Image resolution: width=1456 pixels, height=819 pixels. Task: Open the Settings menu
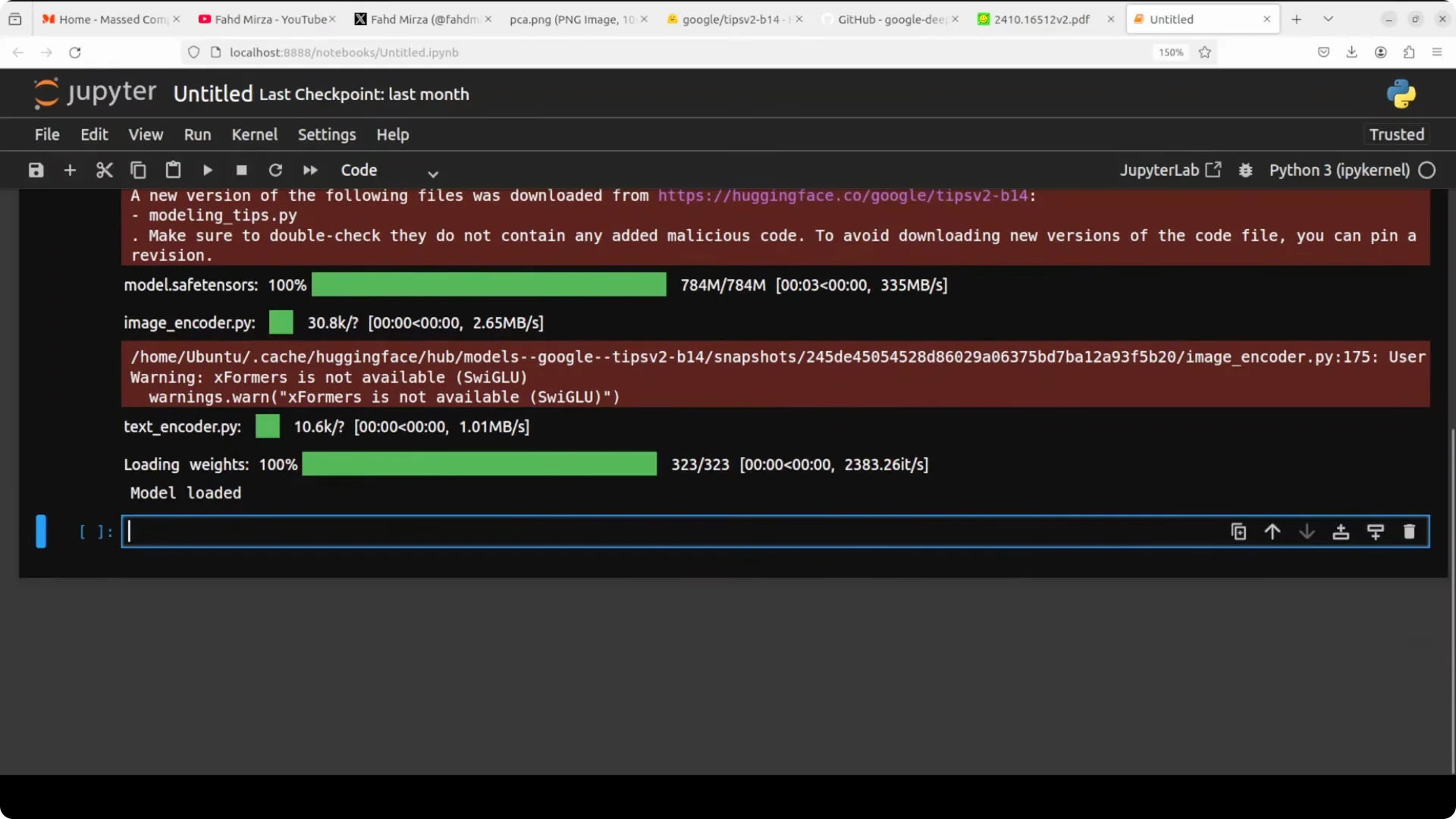pyautogui.click(x=326, y=134)
